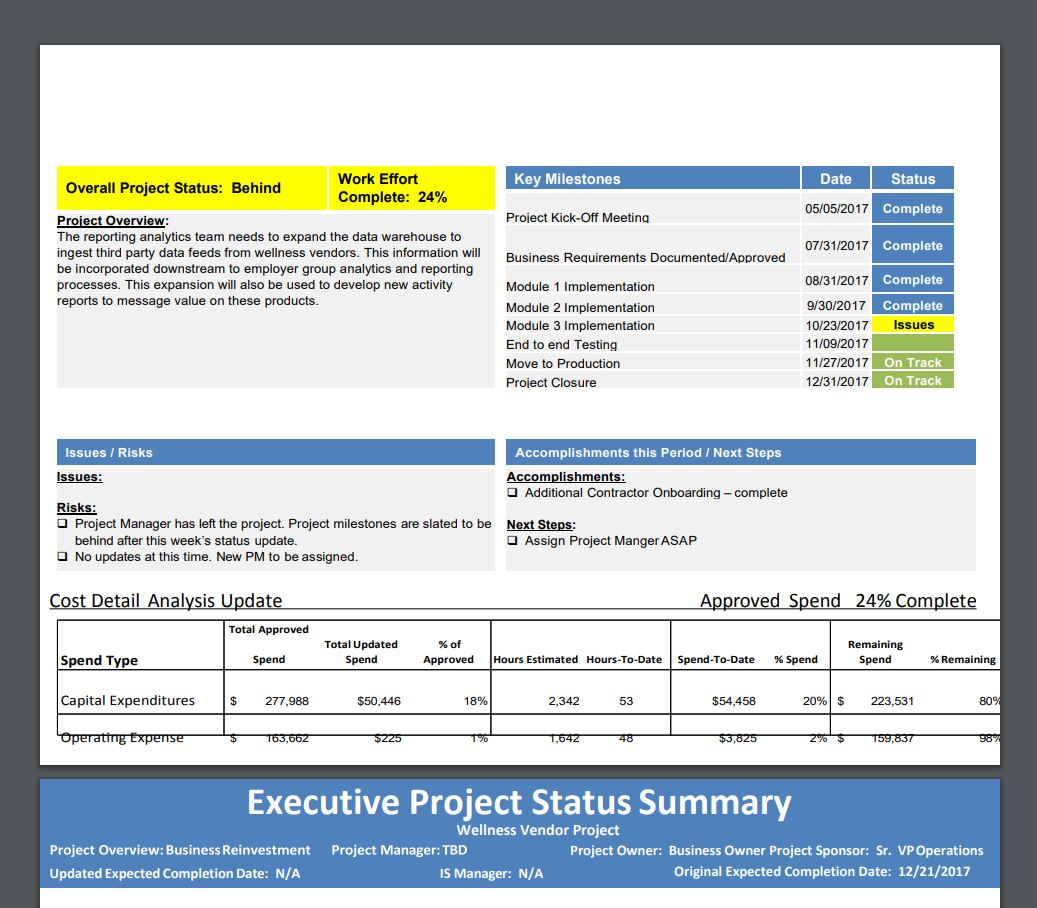Click the Complete badge beside Business Requirements Documented/Approved
The image size is (1037, 908).
click(911, 243)
